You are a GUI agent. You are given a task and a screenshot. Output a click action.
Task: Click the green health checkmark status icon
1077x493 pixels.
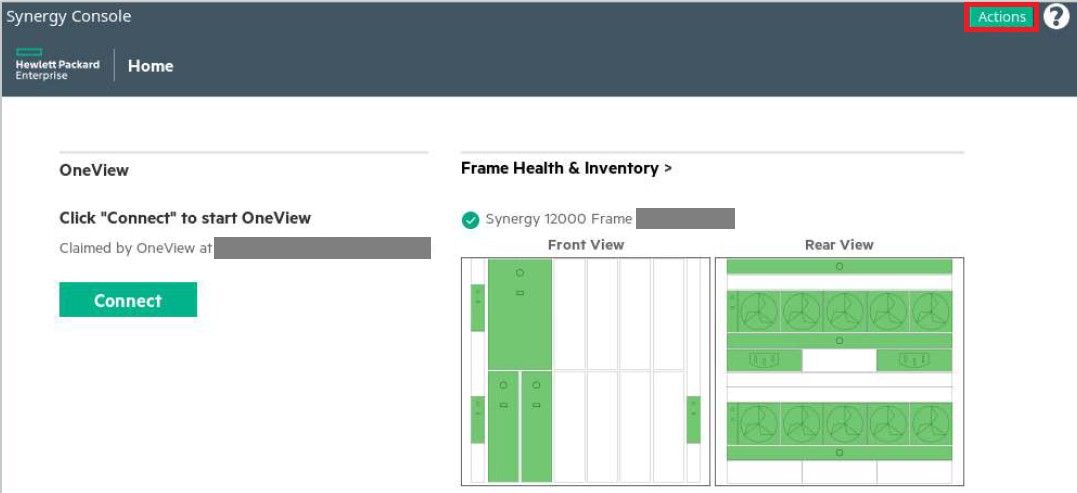pyautogui.click(x=471, y=220)
